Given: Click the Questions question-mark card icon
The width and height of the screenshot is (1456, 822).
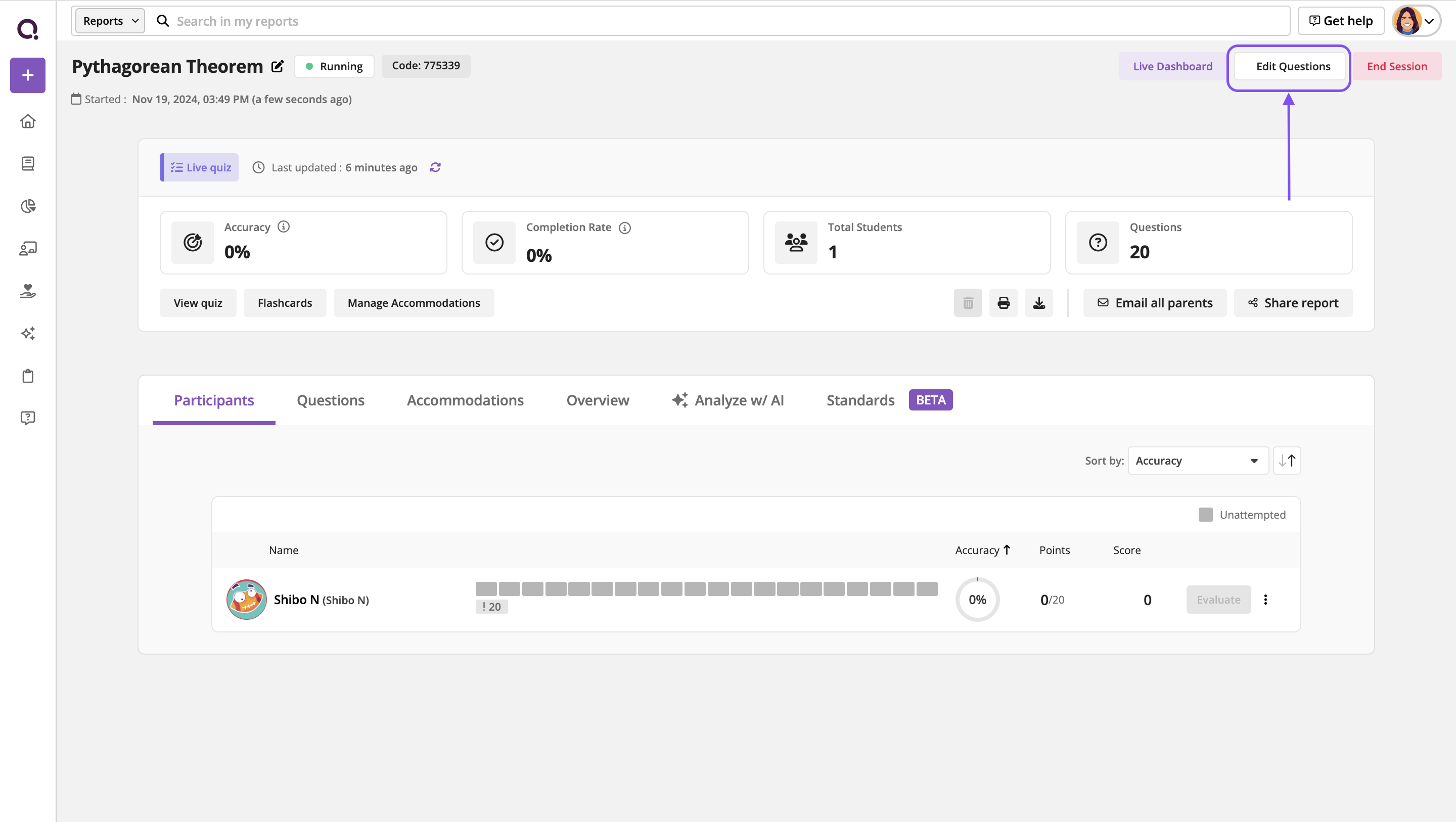Looking at the screenshot, I should (1098, 243).
